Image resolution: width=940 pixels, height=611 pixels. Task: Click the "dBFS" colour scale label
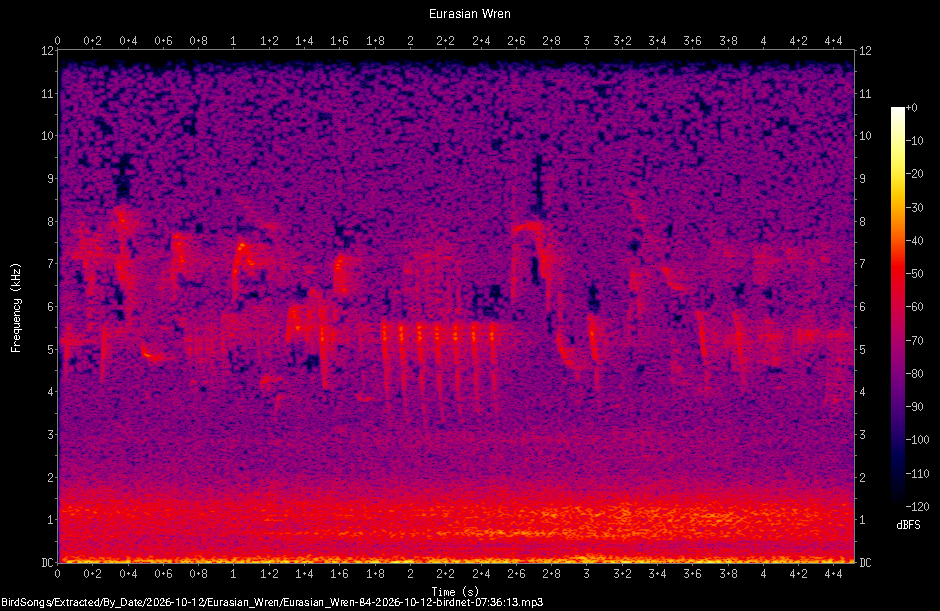click(x=908, y=525)
